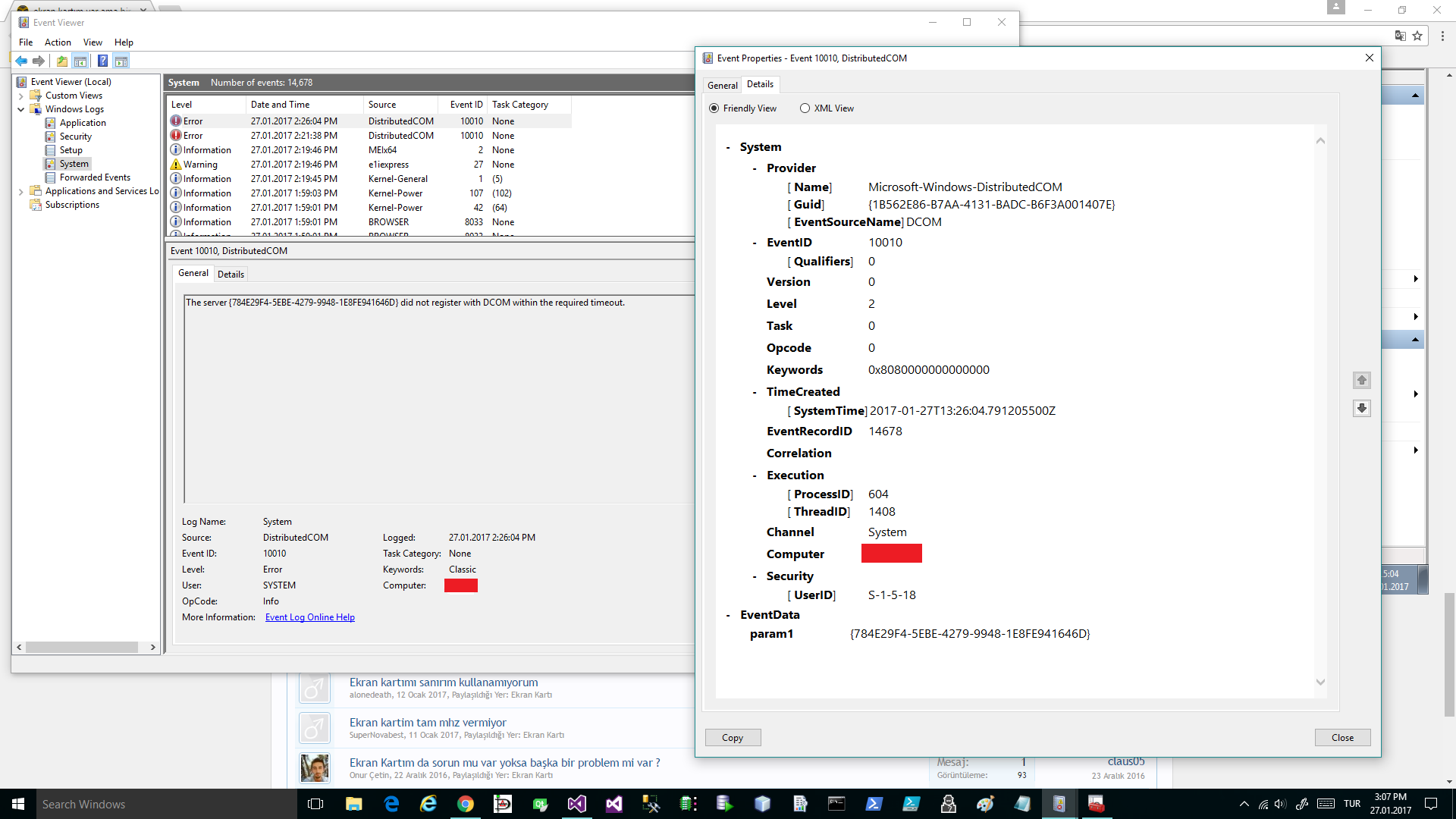Switch to Details tab in Event Viewer preview pane
This screenshot has width=1456, height=819.
231,275
